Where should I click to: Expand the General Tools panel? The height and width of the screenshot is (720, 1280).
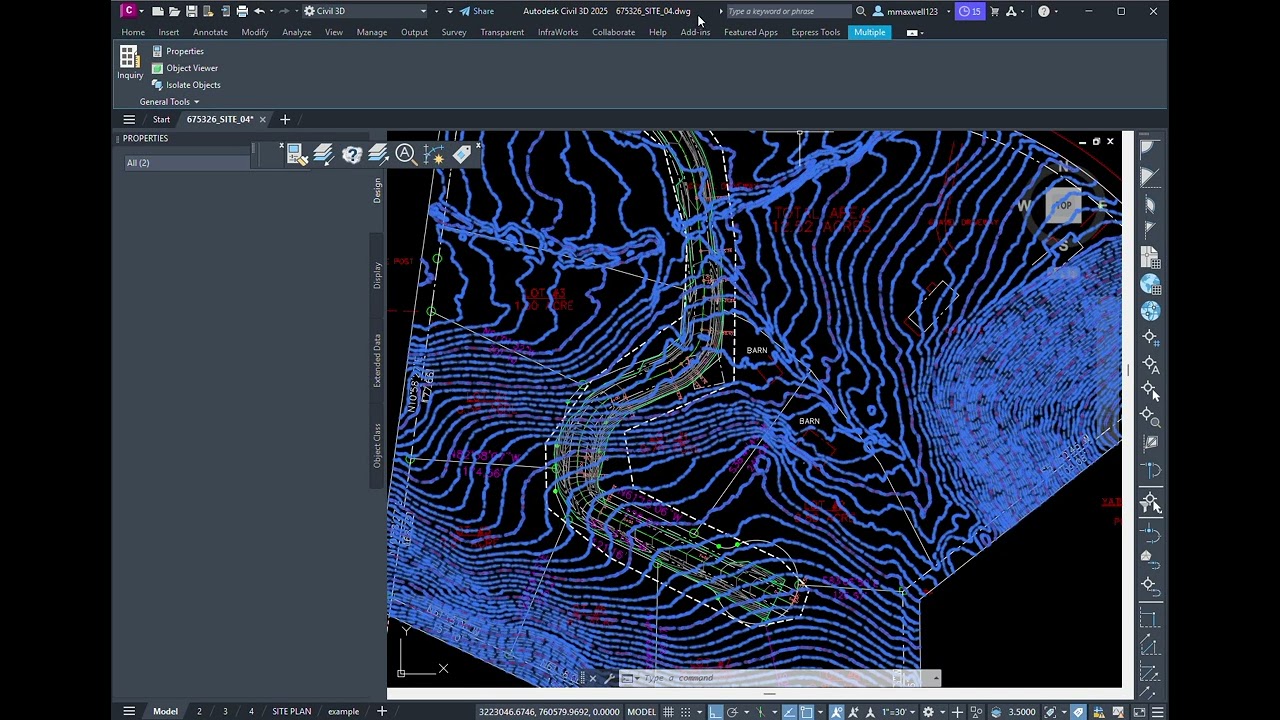(x=169, y=102)
